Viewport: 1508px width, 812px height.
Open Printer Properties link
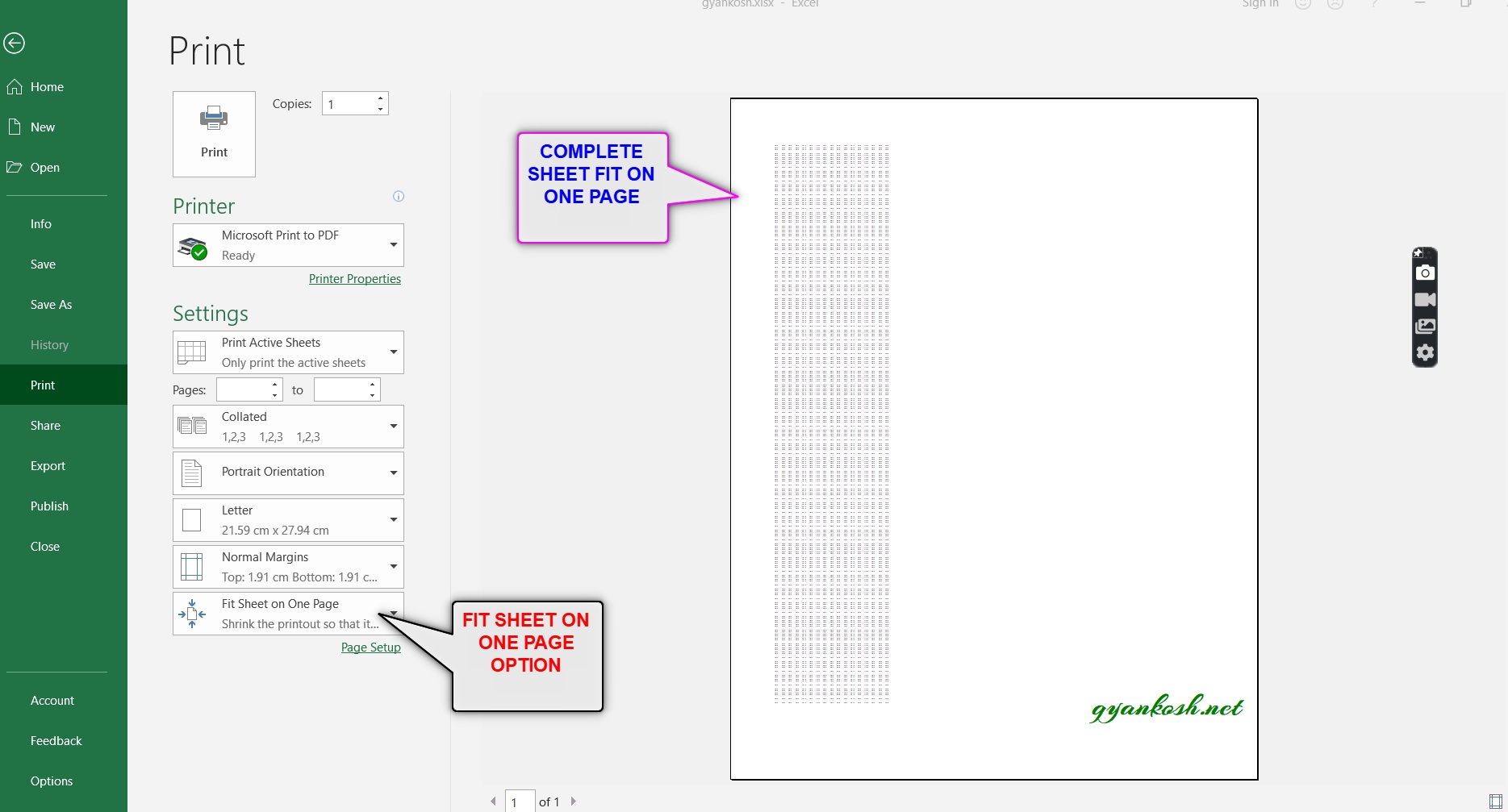[x=355, y=279]
